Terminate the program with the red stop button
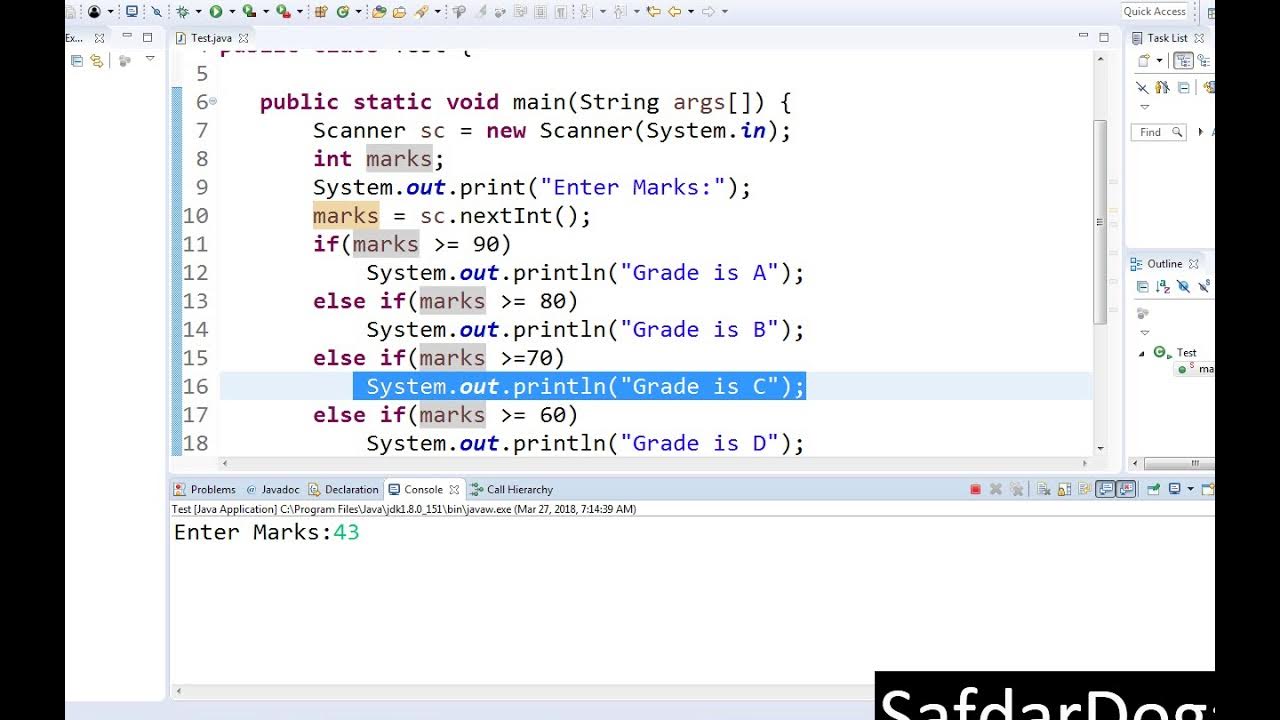Screen dimensions: 1280x720 click(x=976, y=489)
